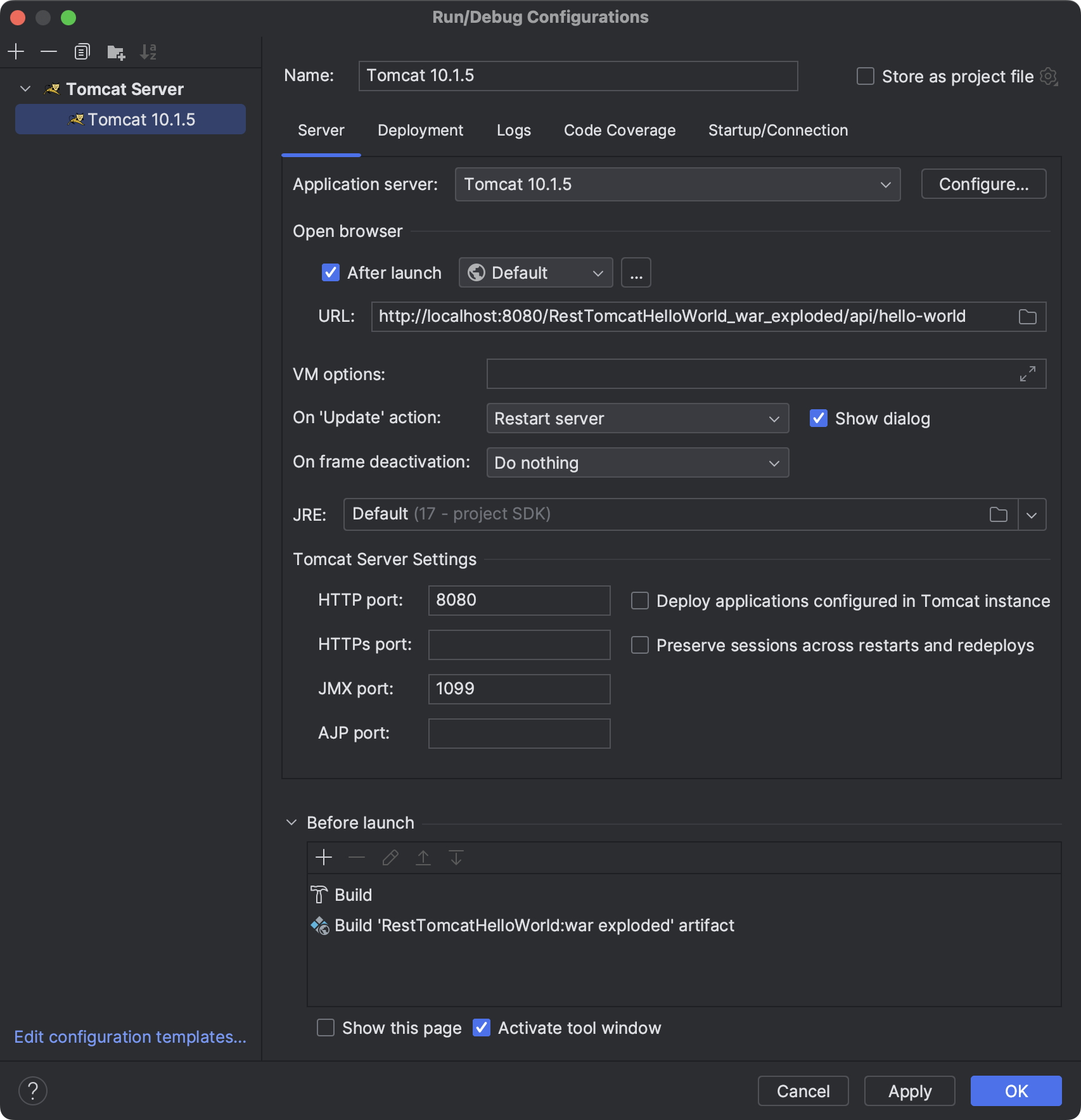Viewport: 1081px width, 1120px height.
Task: Switch to the Deployment tab
Action: [420, 130]
